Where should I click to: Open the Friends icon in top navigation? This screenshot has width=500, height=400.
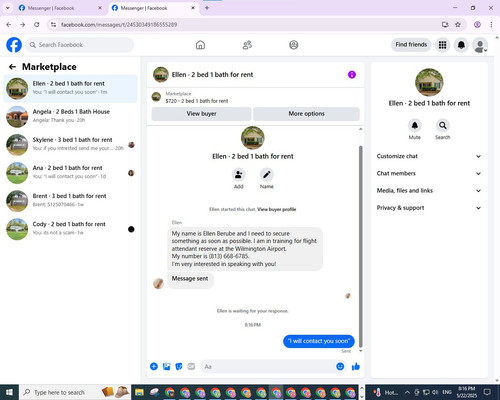247,45
